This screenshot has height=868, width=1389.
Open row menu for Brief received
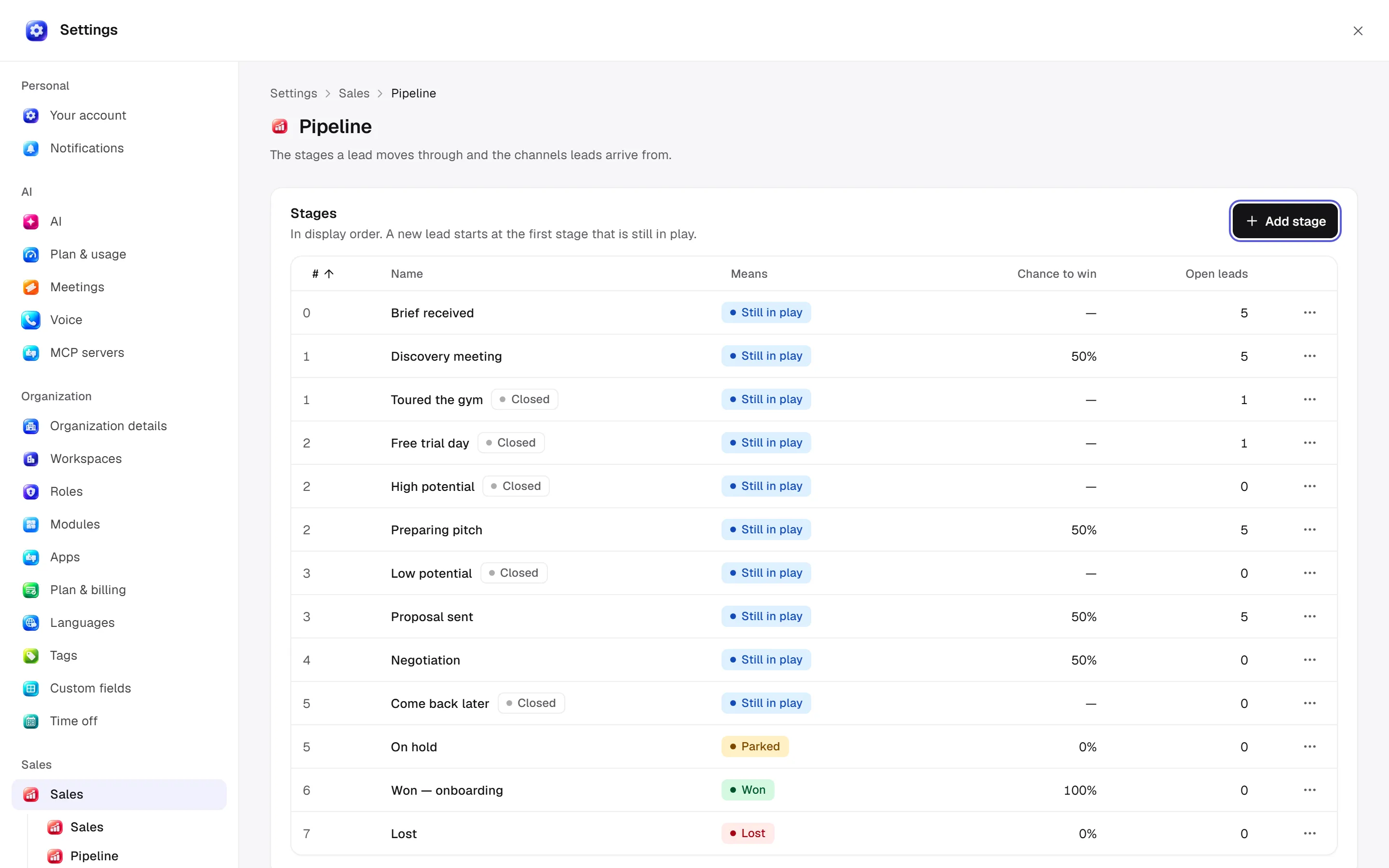point(1309,312)
